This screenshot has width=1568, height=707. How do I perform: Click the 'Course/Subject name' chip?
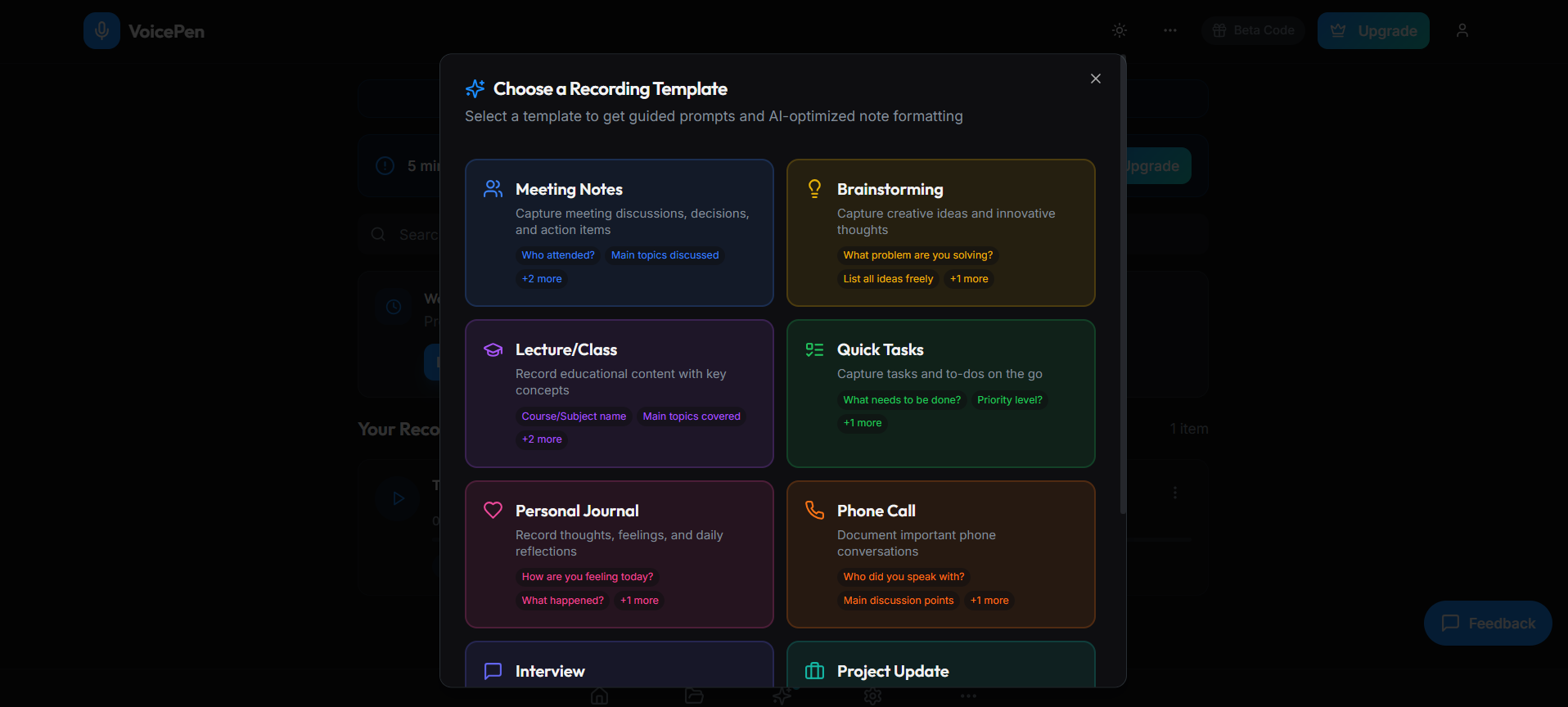(x=574, y=417)
